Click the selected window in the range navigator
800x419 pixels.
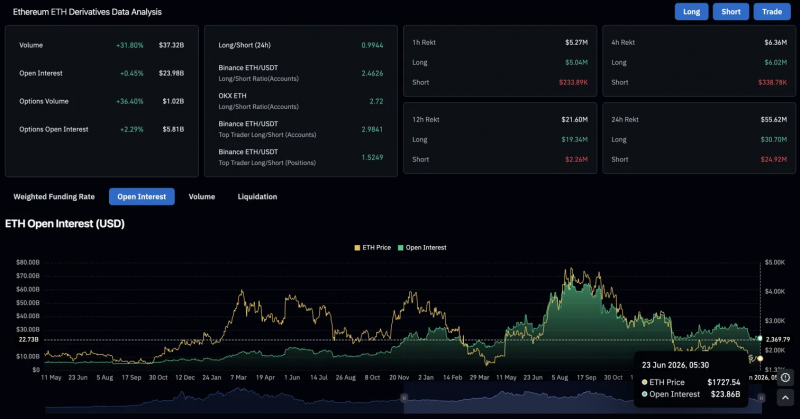pyautogui.click(x=582, y=398)
